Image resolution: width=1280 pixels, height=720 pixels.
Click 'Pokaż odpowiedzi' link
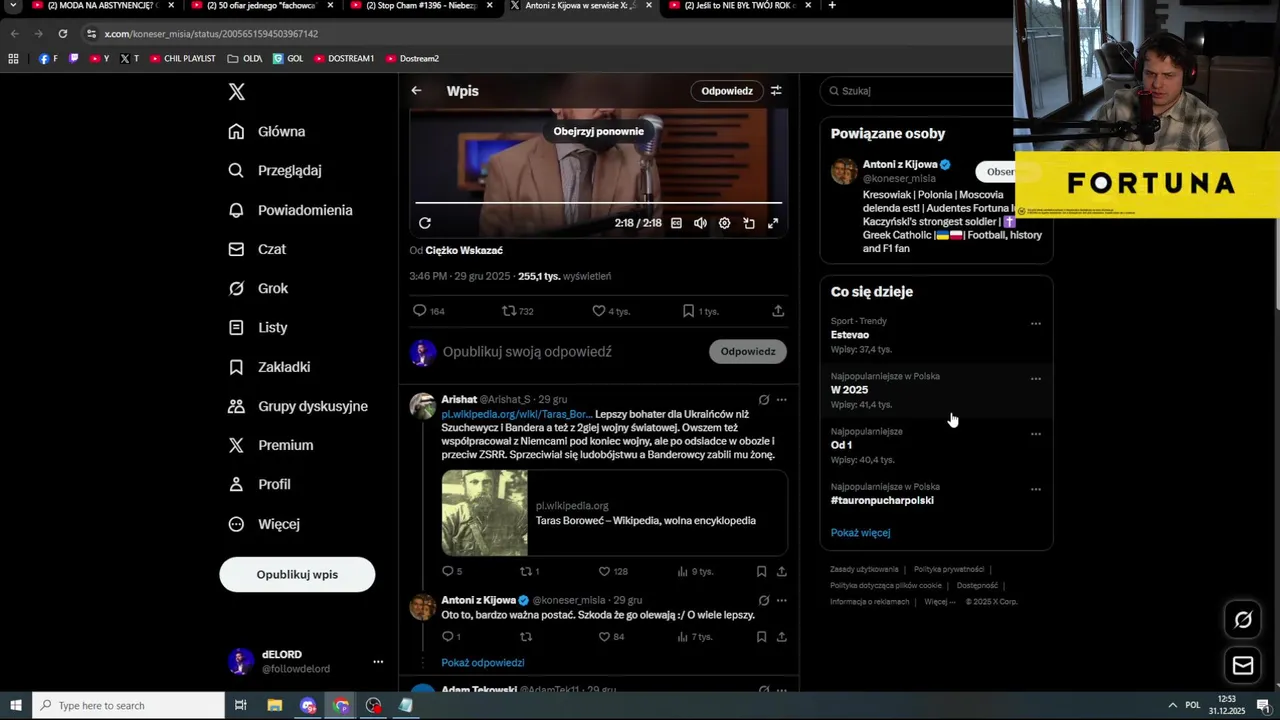point(483,663)
